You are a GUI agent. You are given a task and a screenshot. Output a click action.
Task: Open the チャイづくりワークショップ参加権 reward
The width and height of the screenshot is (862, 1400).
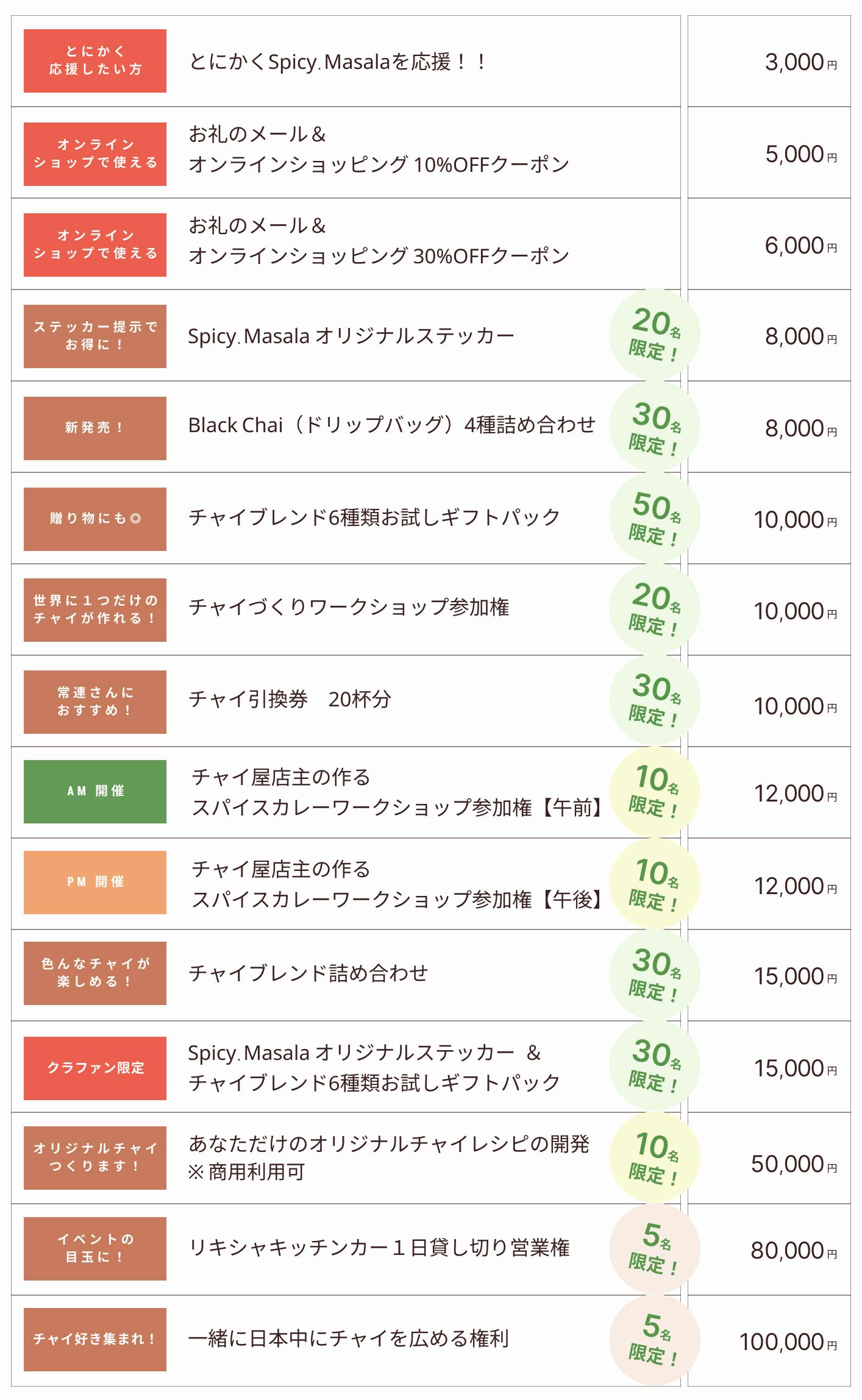(x=349, y=608)
